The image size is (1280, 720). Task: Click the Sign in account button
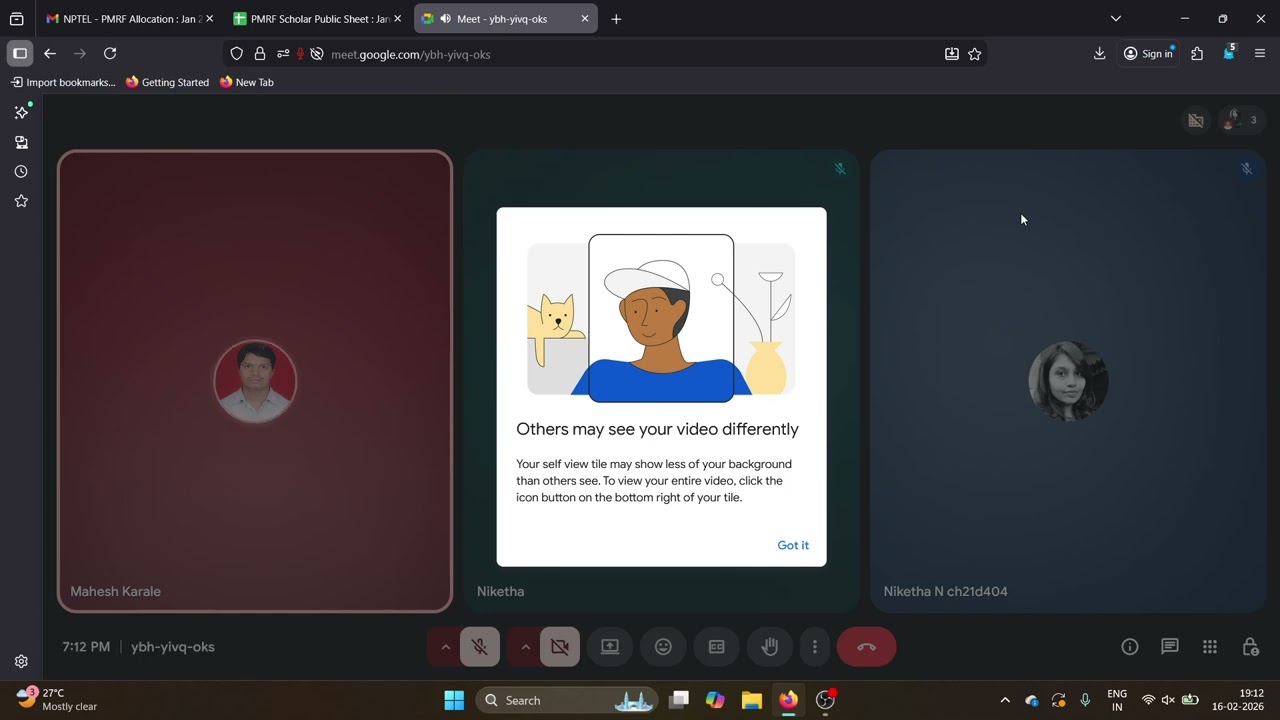pyautogui.click(x=1149, y=54)
